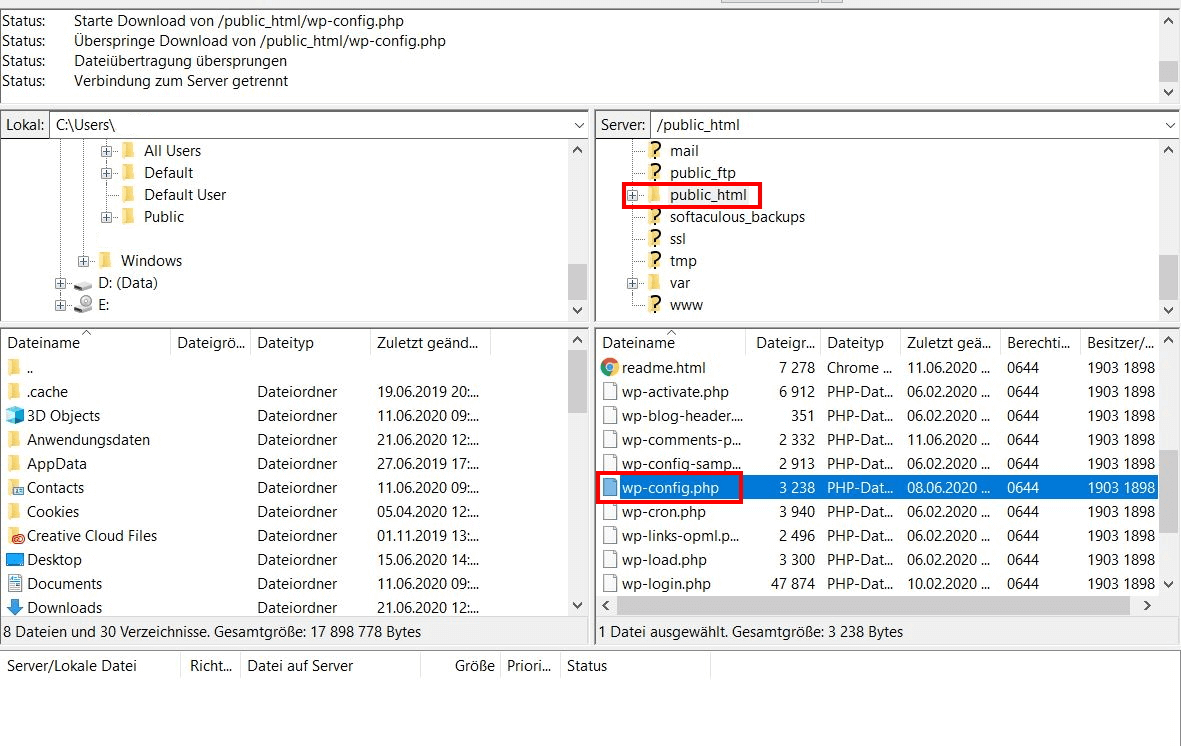Click the Chrome icon for readme.html

[609, 368]
